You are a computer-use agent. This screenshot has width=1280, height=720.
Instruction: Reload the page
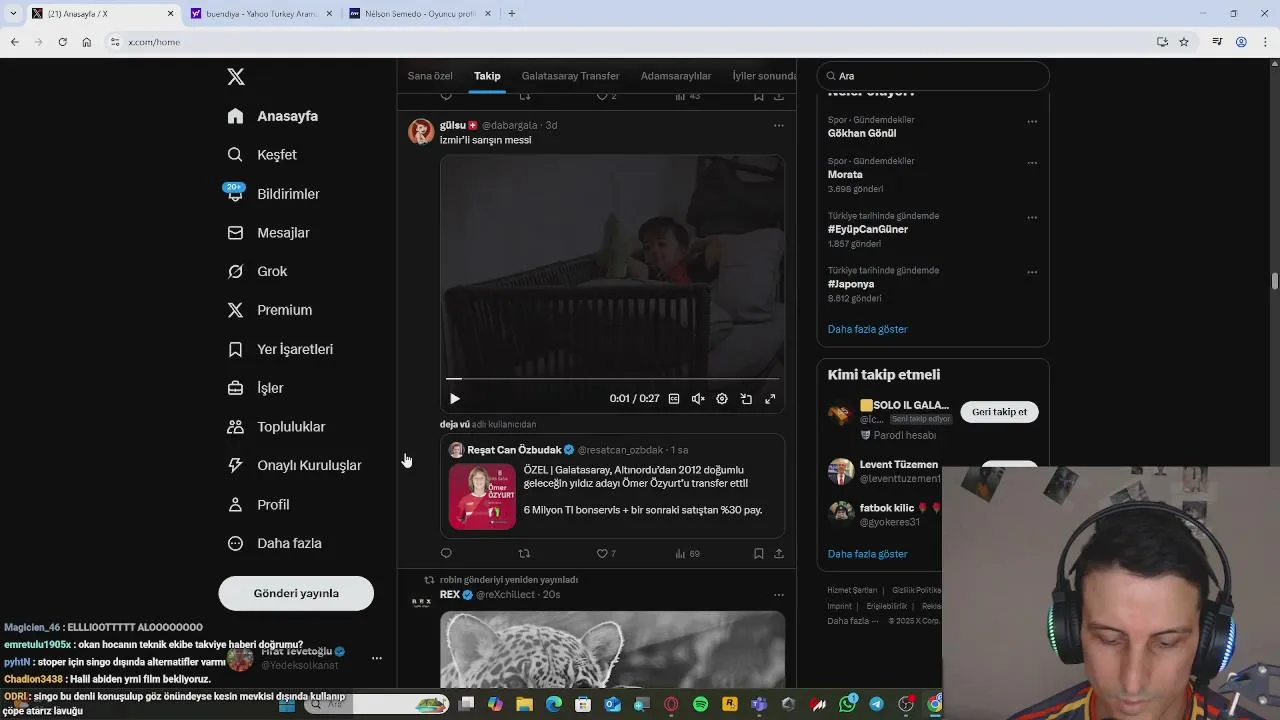coord(62,42)
